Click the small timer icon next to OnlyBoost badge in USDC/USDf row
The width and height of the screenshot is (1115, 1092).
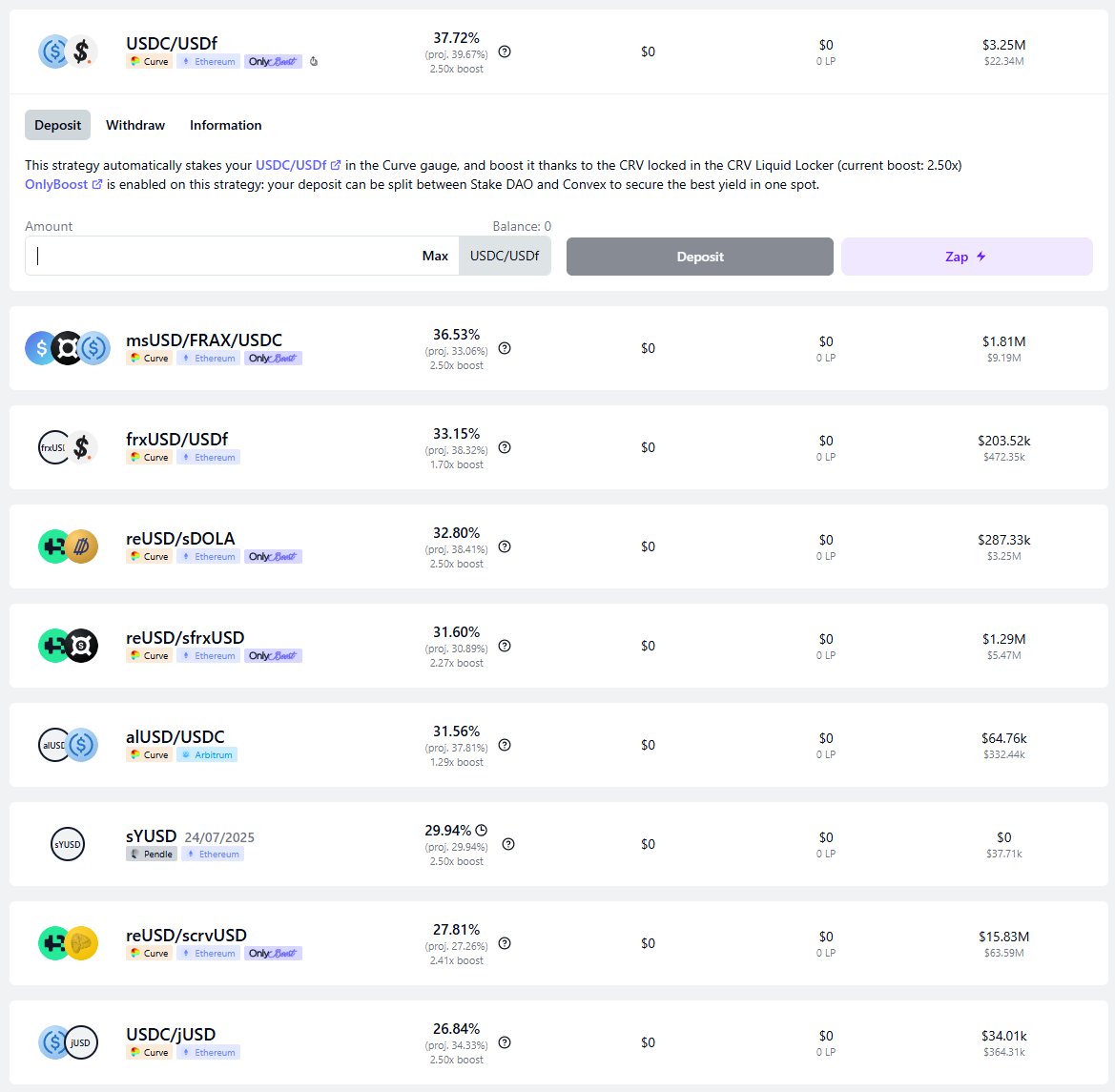pos(315,62)
